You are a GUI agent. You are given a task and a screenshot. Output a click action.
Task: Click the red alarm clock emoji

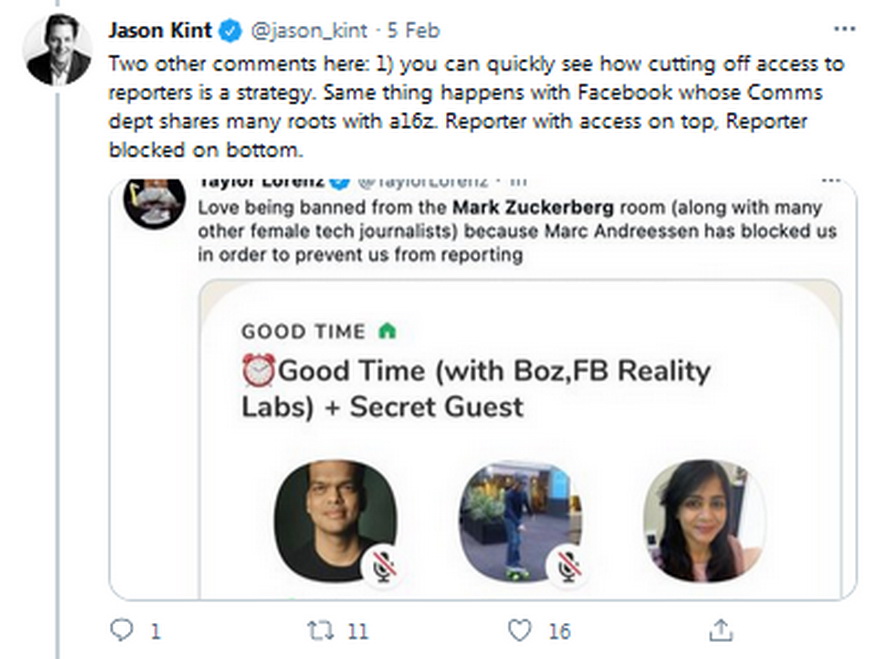(x=258, y=372)
